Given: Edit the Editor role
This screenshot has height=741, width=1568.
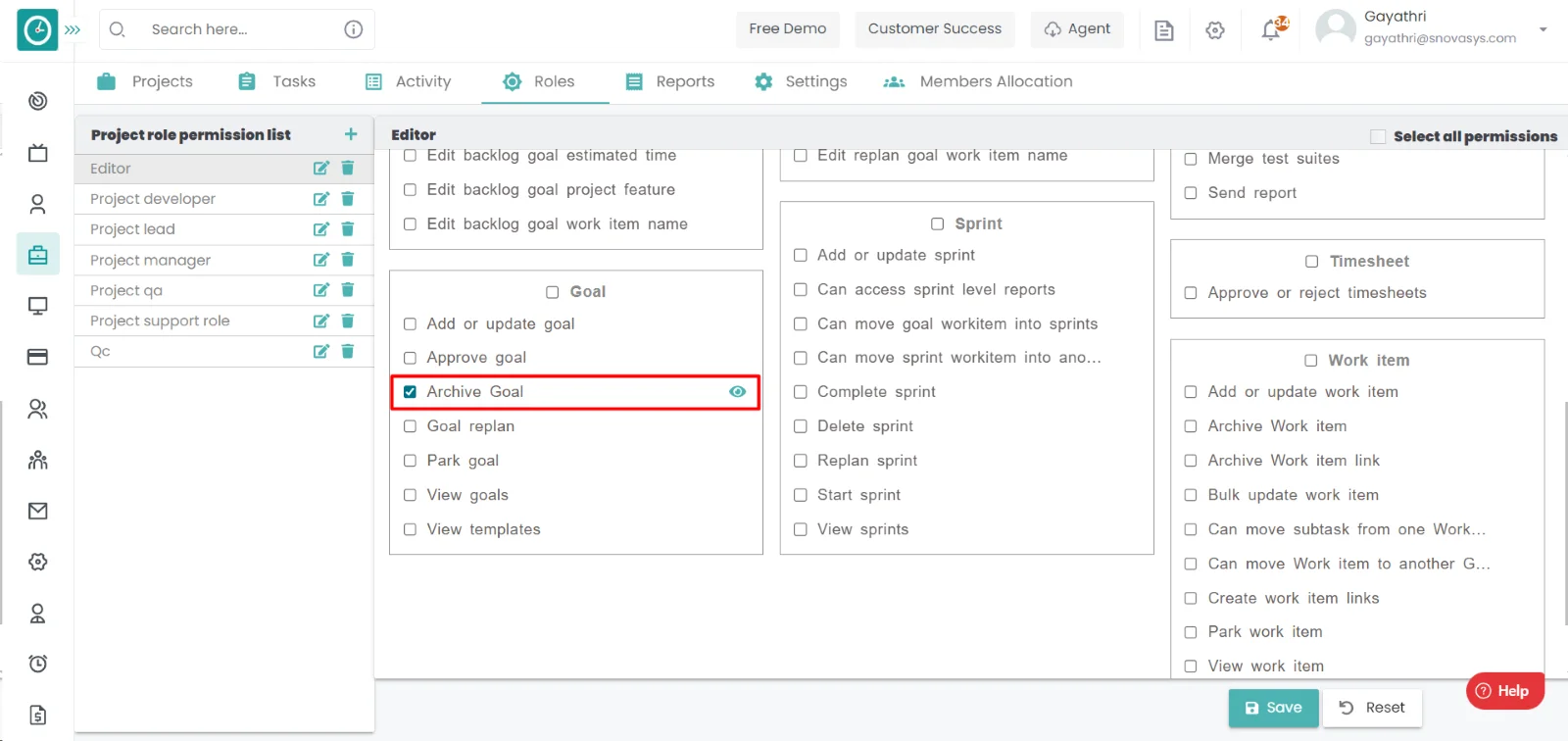Looking at the screenshot, I should (x=320, y=169).
